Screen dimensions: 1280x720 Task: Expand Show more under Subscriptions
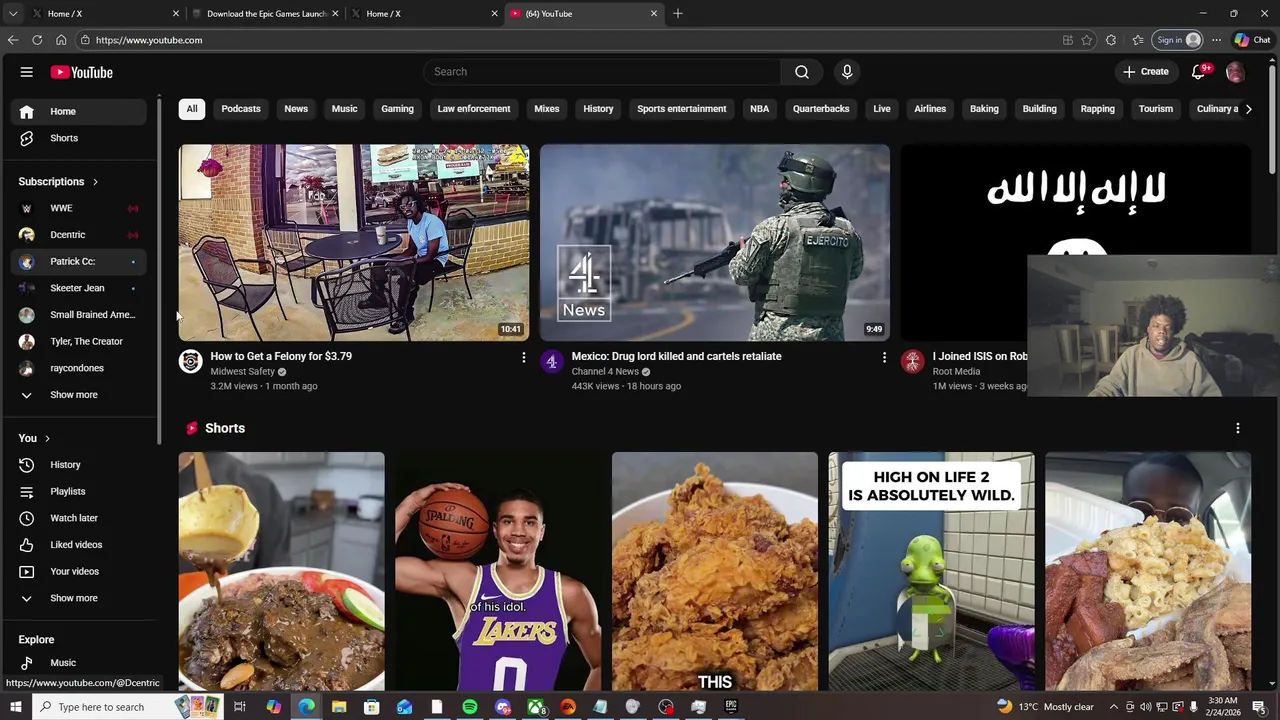coord(80,395)
